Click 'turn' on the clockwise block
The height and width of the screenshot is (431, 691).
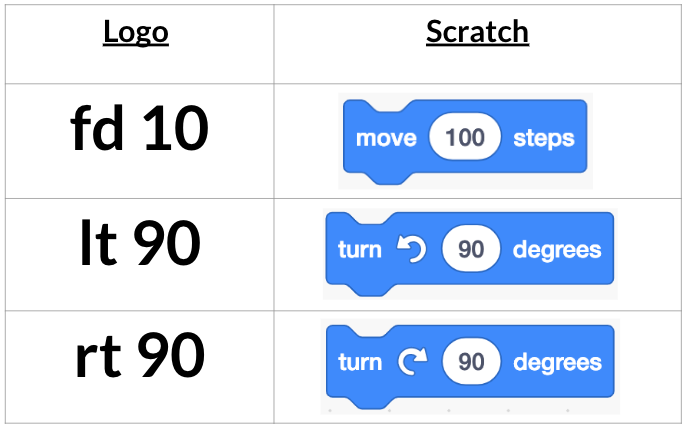click(x=360, y=363)
